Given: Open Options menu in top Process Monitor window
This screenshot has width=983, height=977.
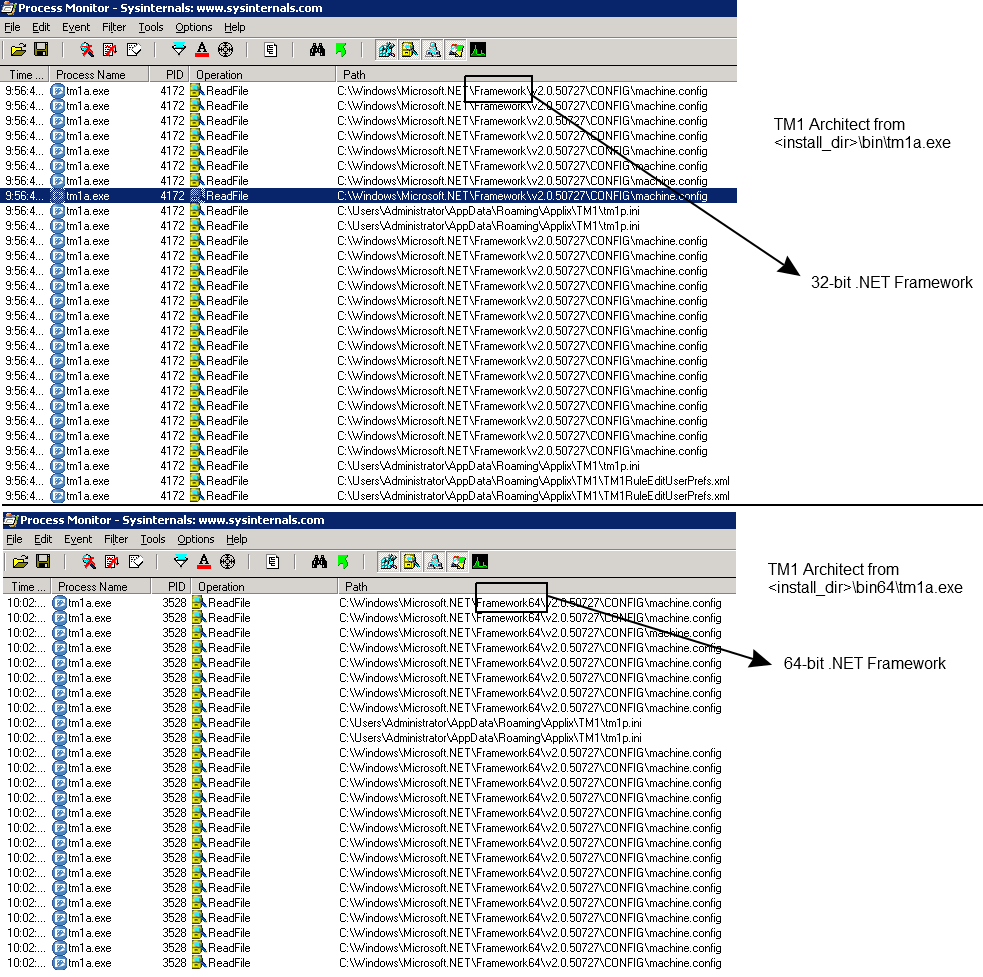Looking at the screenshot, I should tap(194, 27).
